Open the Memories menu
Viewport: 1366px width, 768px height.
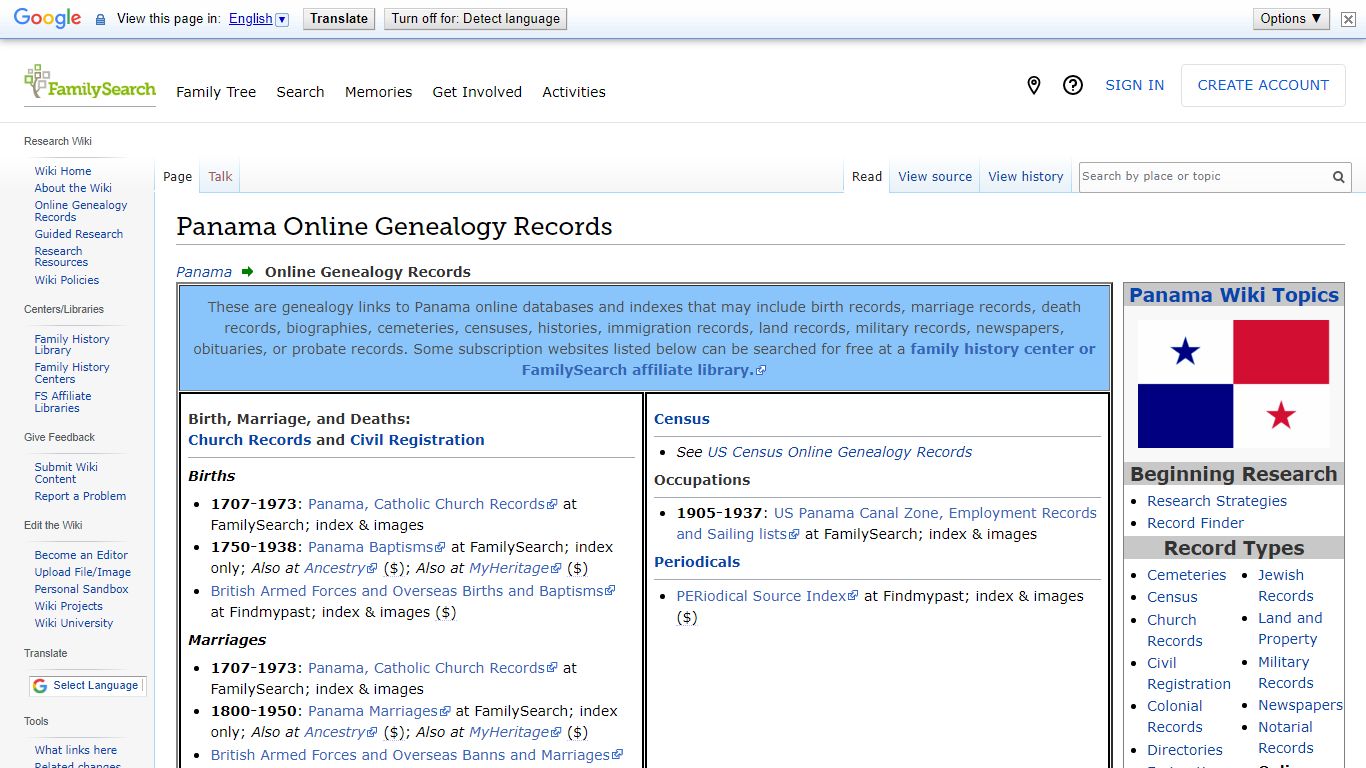tap(378, 92)
